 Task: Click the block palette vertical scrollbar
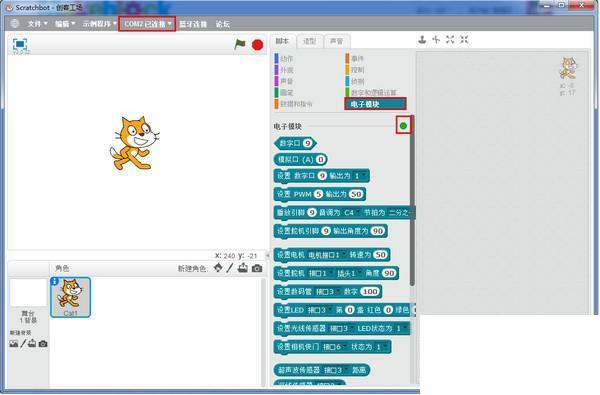pos(412,200)
